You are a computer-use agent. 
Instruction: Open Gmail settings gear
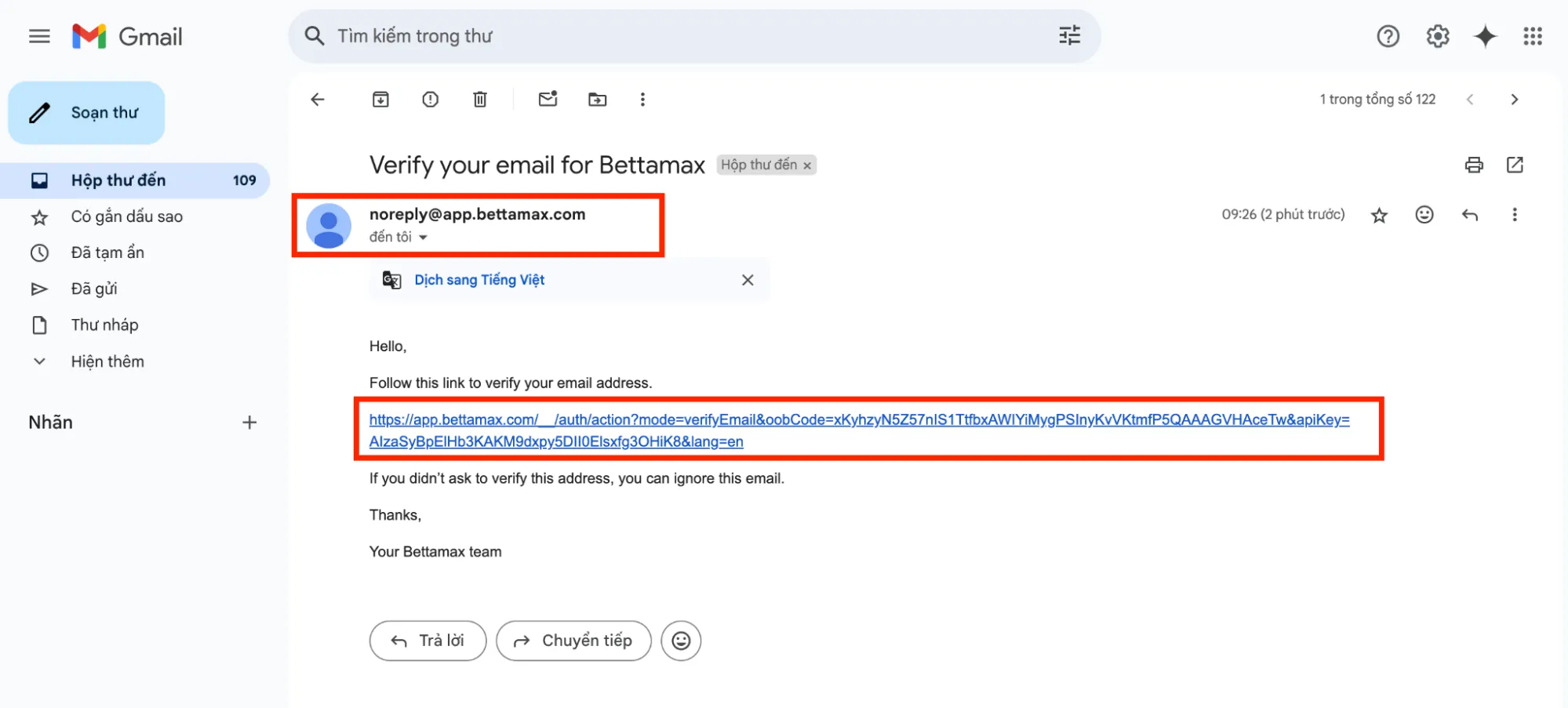click(1437, 36)
